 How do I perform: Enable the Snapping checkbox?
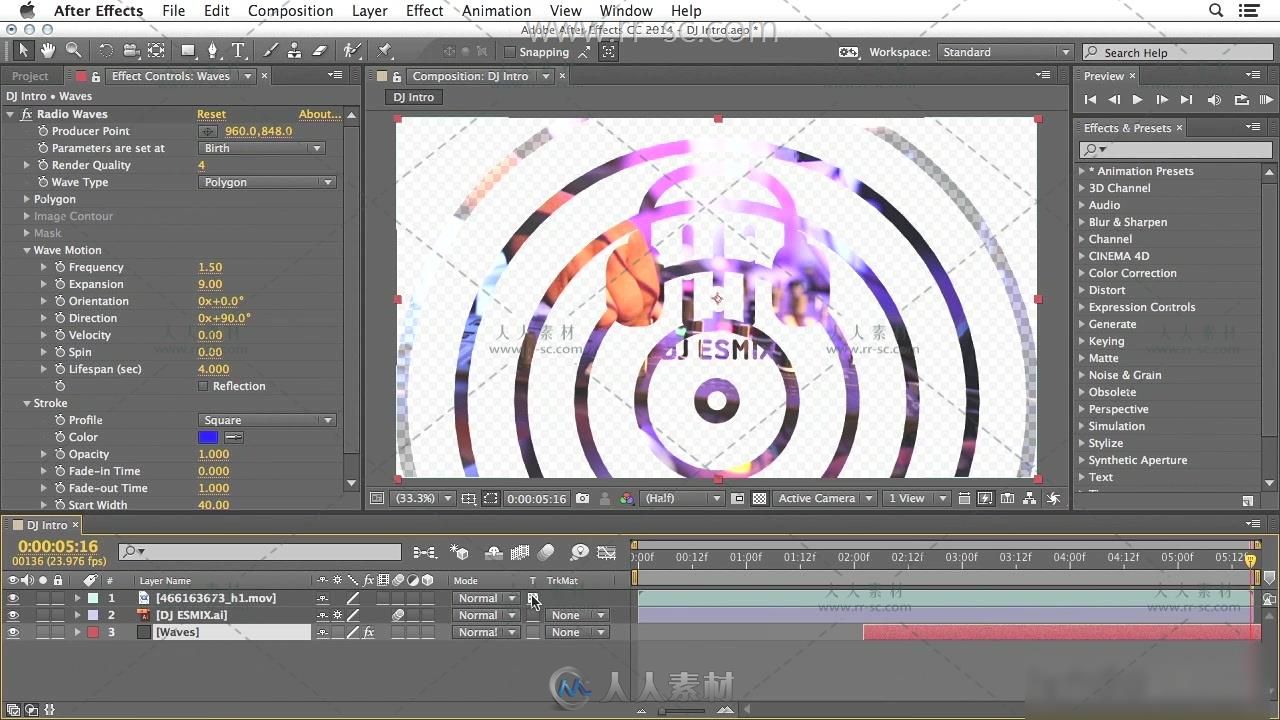[509, 52]
